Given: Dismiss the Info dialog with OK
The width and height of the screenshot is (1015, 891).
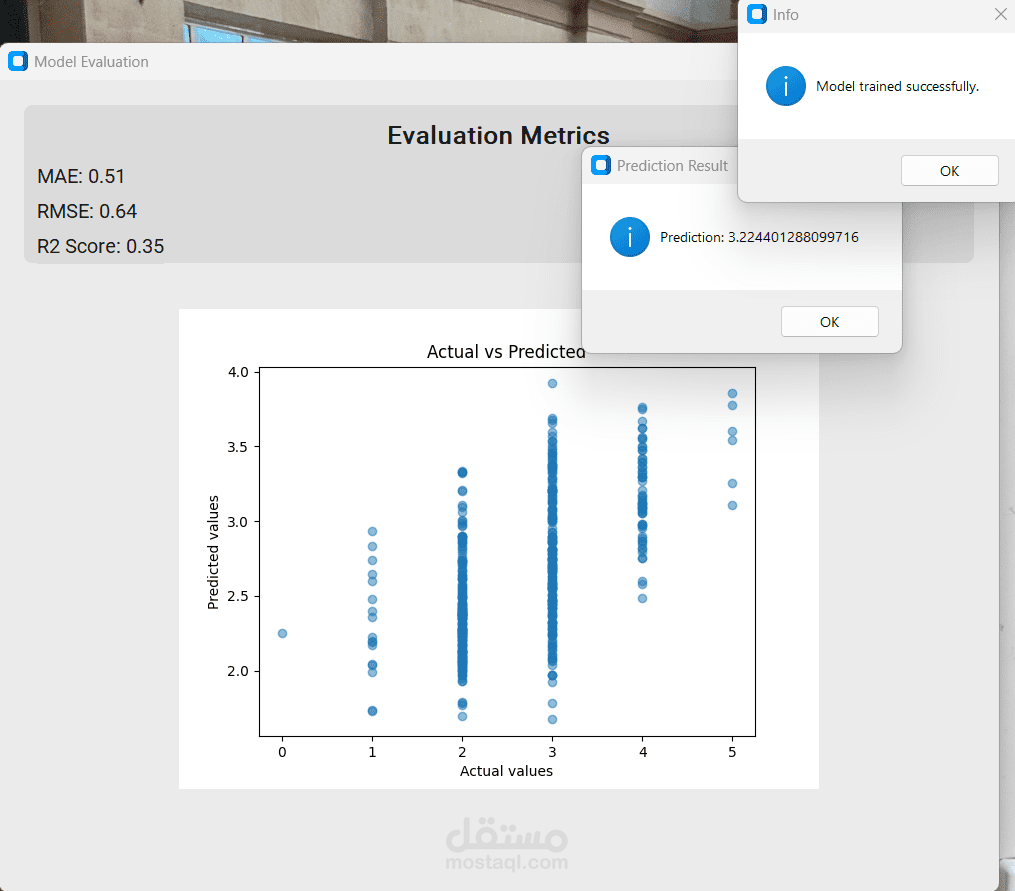Looking at the screenshot, I should (949, 170).
